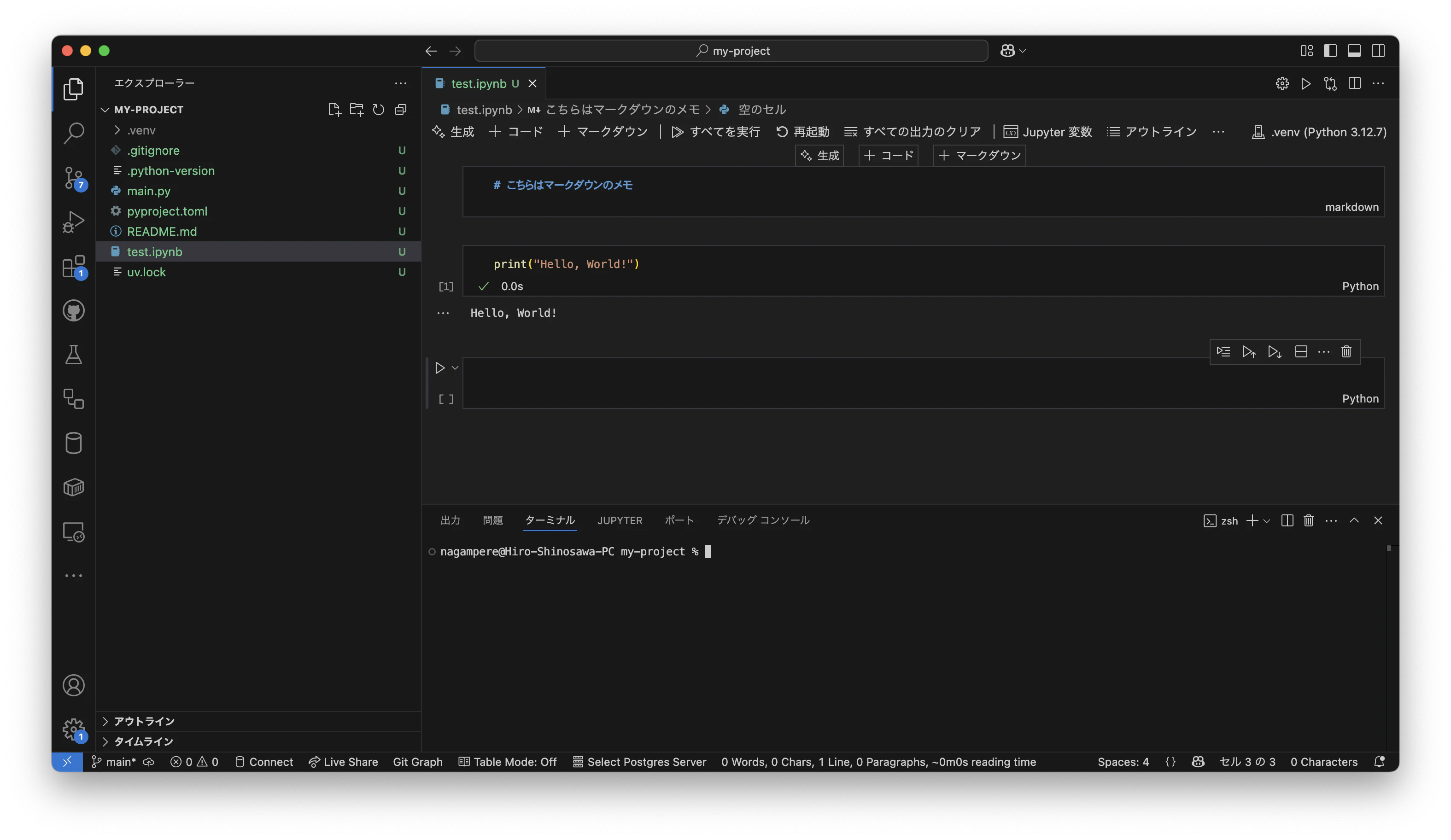The image size is (1451, 840).
Task: Collapse all folders in Explorer
Action: [401, 110]
